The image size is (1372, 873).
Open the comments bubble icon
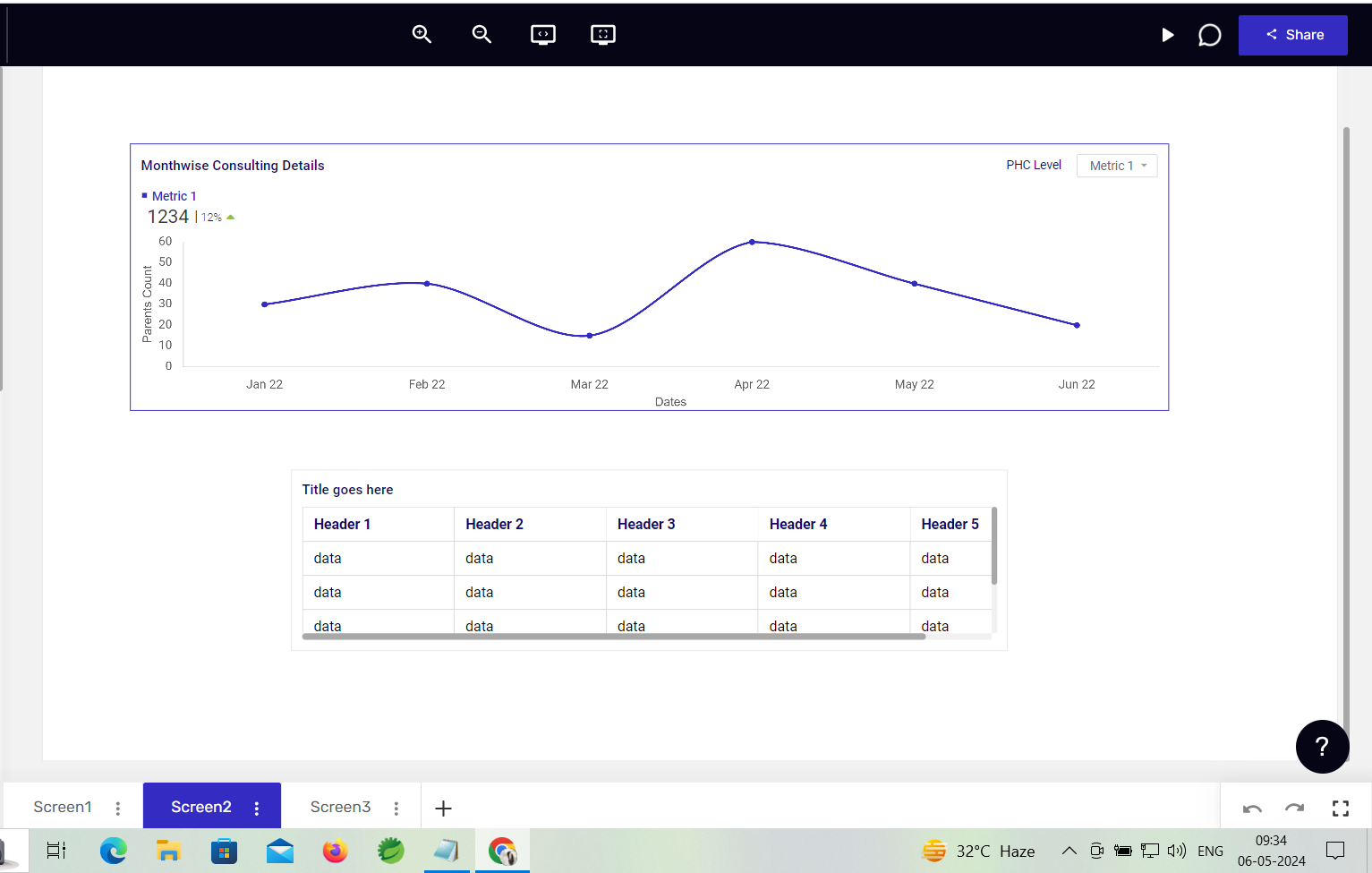1209,35
